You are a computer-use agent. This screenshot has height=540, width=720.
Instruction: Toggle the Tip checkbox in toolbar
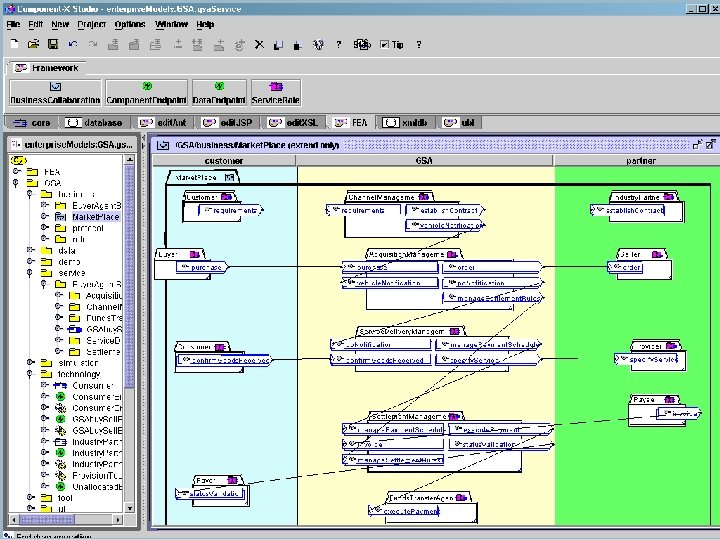pos(385,45)
